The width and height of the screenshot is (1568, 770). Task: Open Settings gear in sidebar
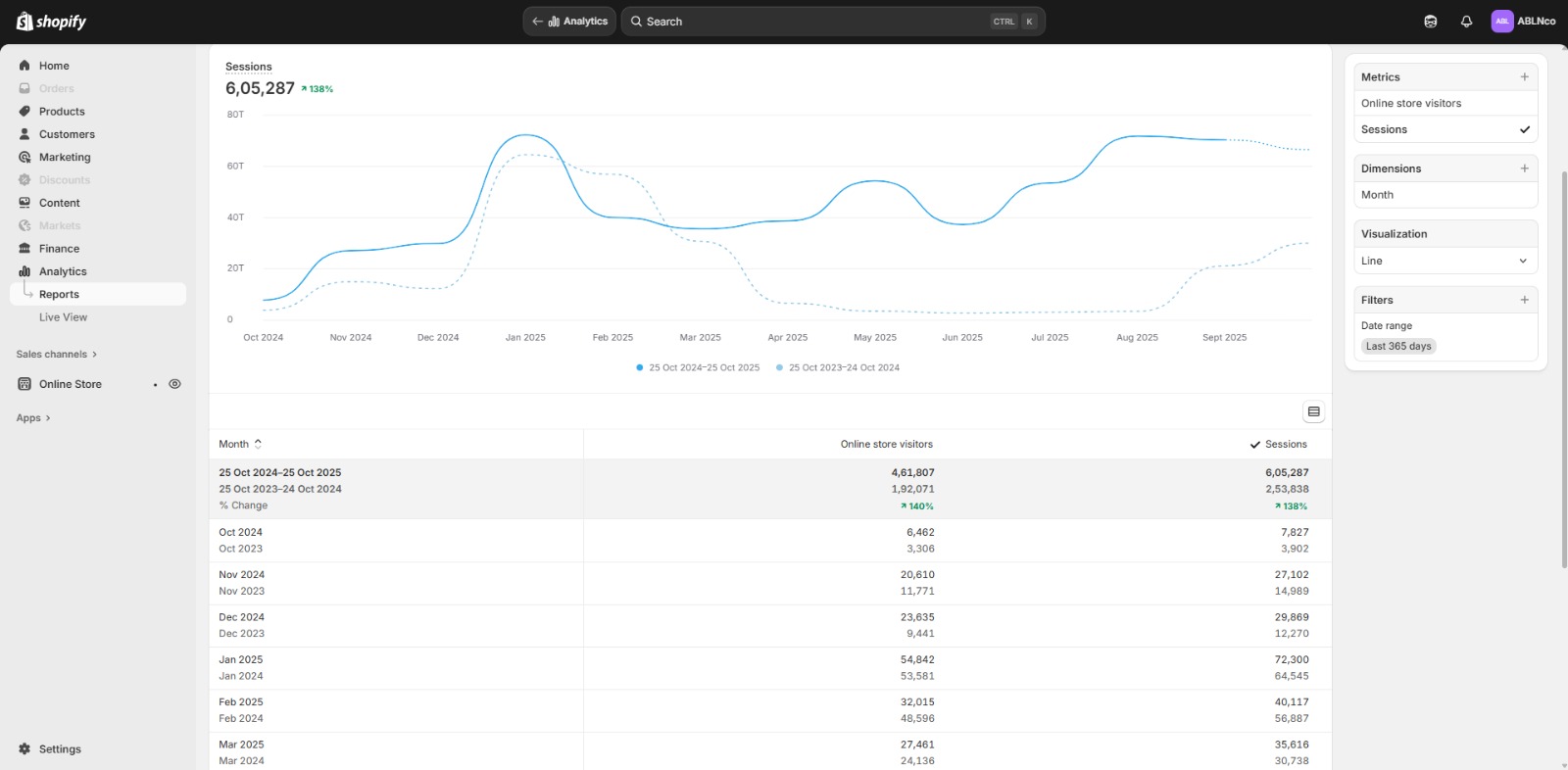[x=24, y=749]
